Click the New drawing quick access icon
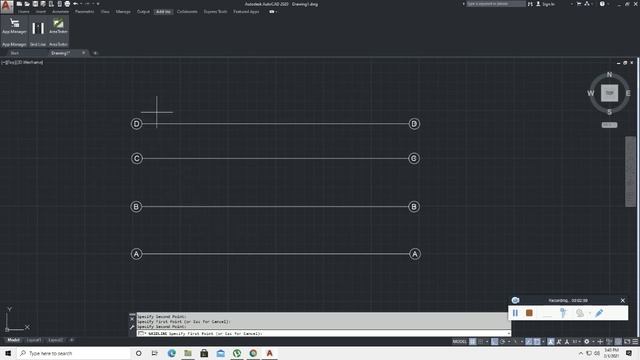The height and width of the screenshot is (360, 640). coord(19,4)
